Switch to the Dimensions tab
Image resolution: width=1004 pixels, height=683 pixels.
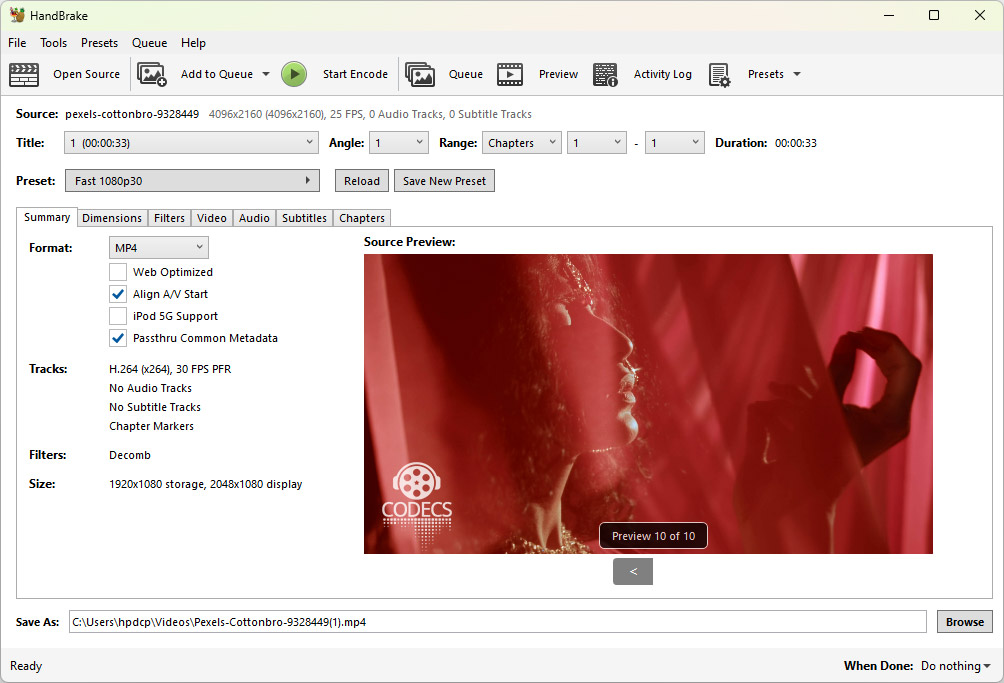pyautogui.click(x=112, y=218)
